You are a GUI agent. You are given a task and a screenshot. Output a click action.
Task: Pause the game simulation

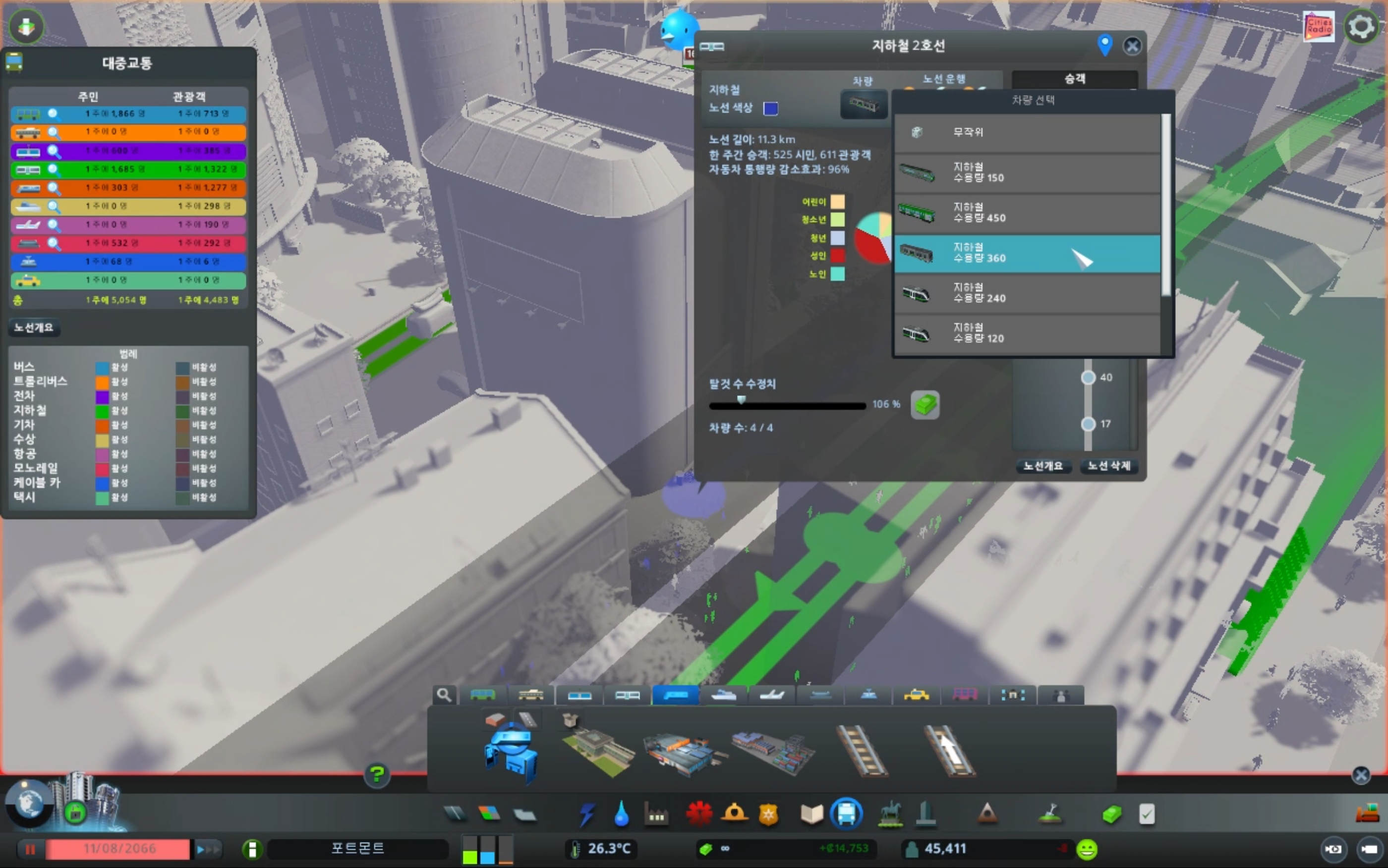[30, 849]
